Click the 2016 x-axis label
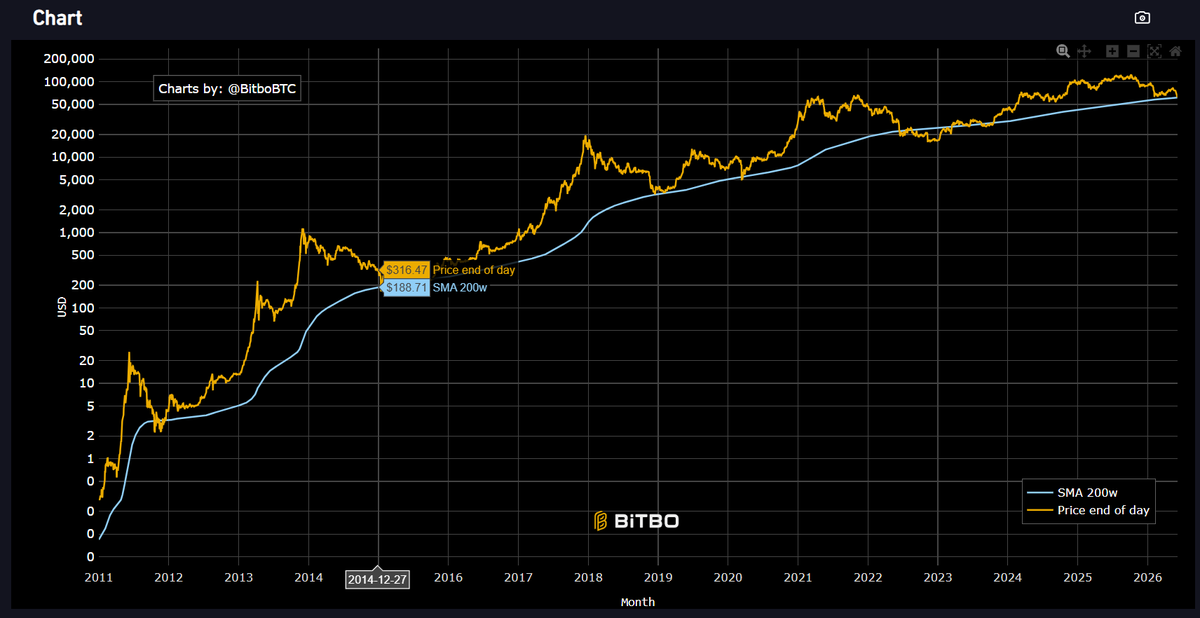This screenshot has height=618, width=1200. pos(448,577)
